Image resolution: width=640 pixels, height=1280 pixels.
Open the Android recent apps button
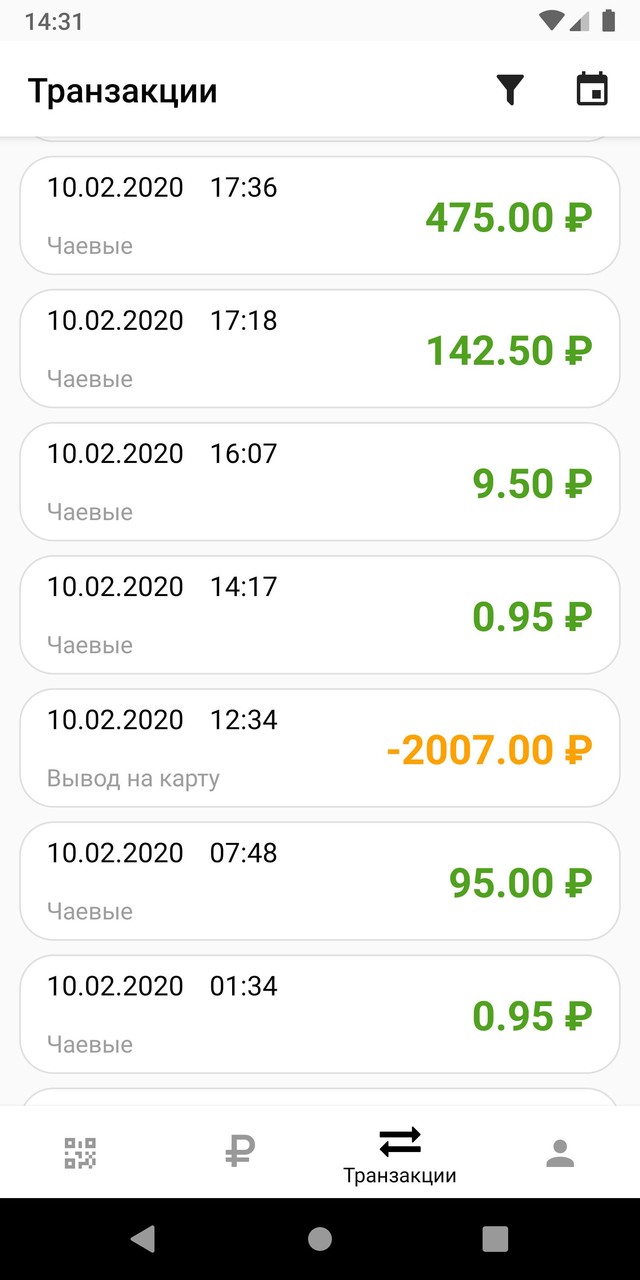pyautogui.click(x=495, y=1238)
